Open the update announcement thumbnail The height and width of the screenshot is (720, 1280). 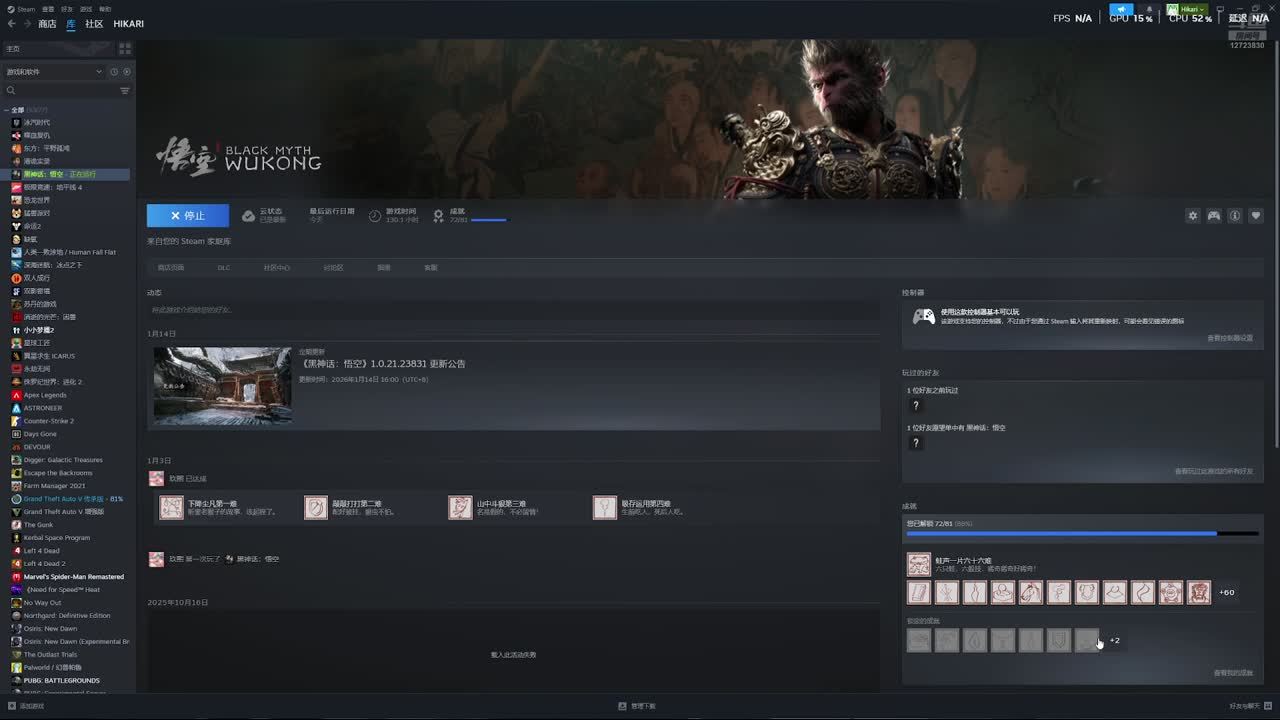click(222, 386)
